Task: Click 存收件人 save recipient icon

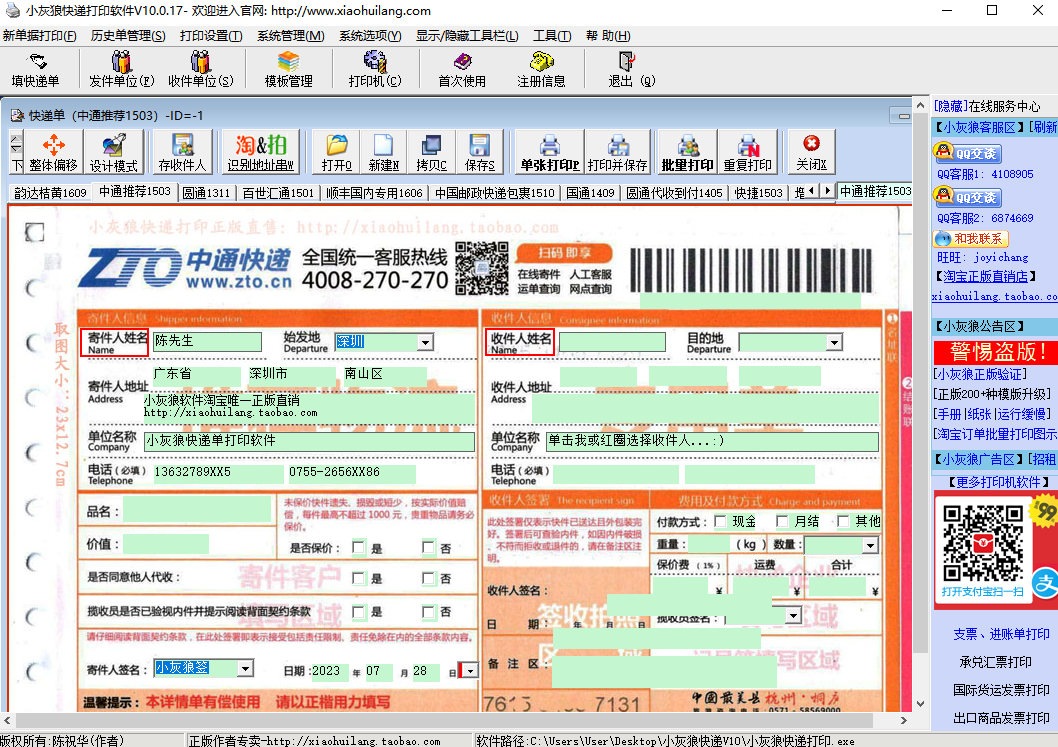Action: coord(182,153)
